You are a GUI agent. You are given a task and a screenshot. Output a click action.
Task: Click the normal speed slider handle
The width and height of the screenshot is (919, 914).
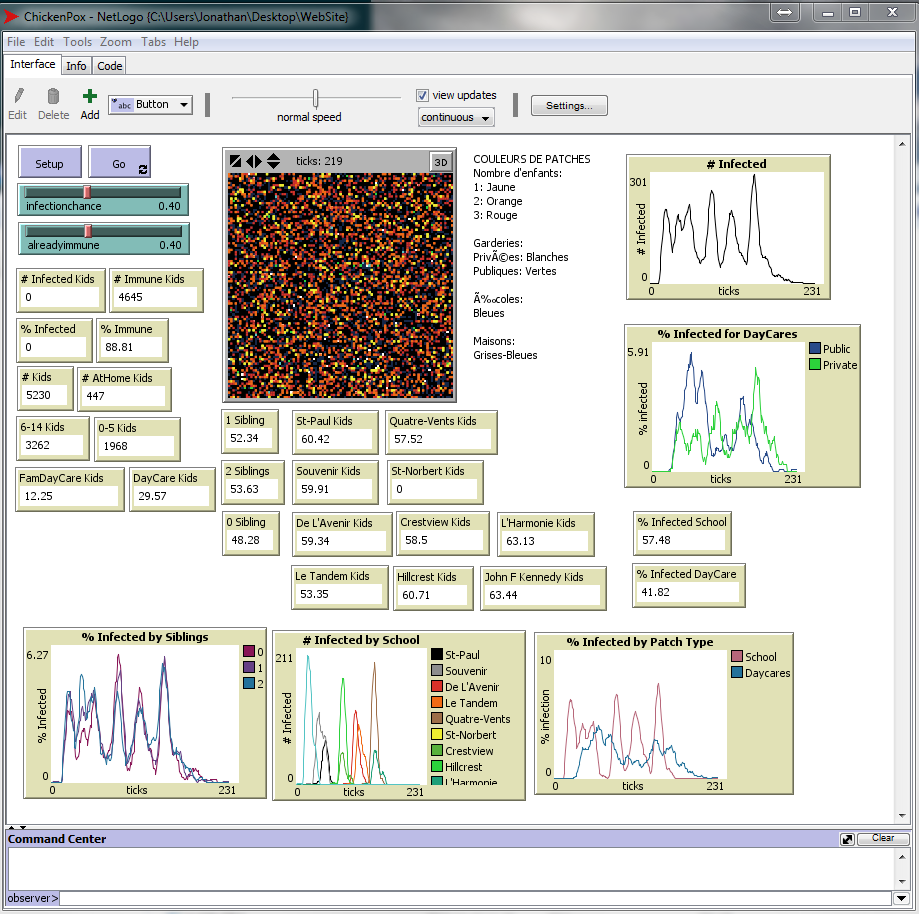tap(316, 98)
